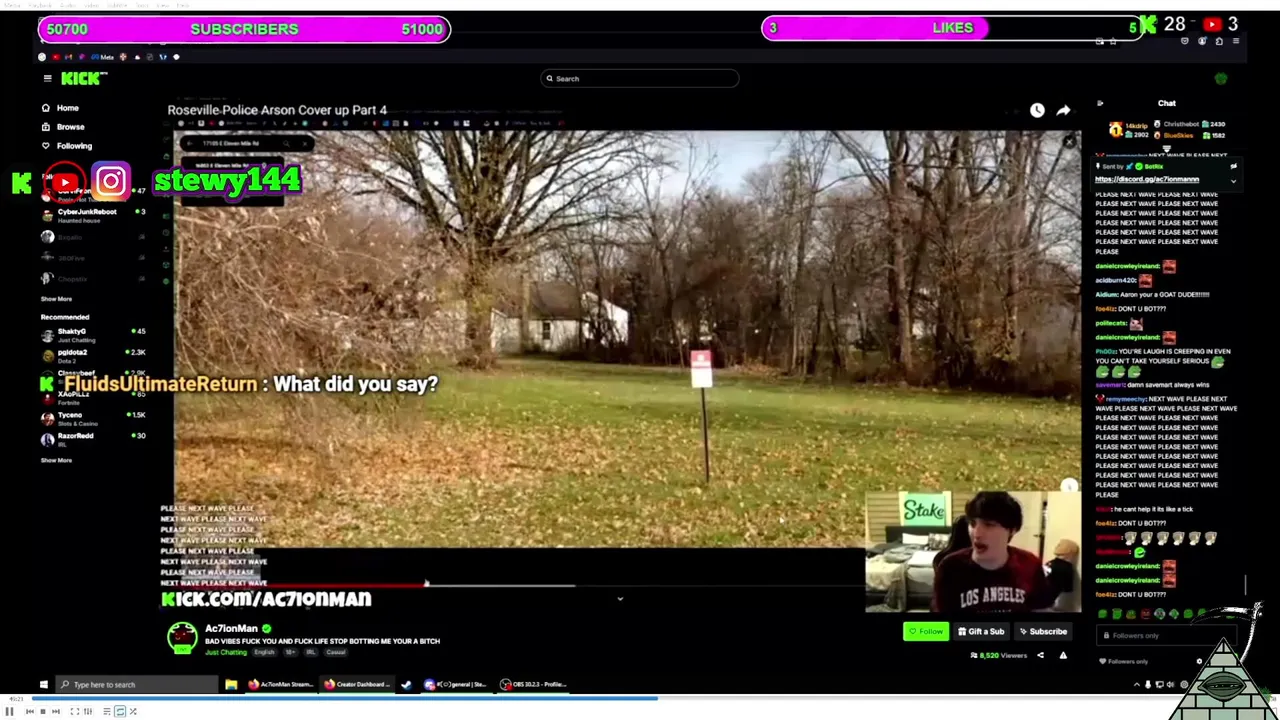The image size is (1280, 720).
Task: Go to Home in Kick sidebar
Action: click(x=60, y=107)
